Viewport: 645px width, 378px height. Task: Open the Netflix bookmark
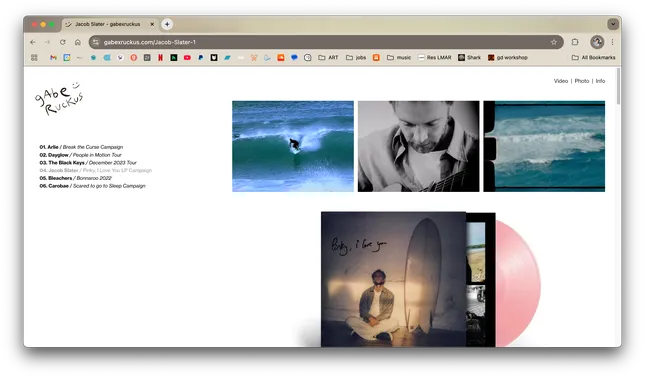pos(160,58)
